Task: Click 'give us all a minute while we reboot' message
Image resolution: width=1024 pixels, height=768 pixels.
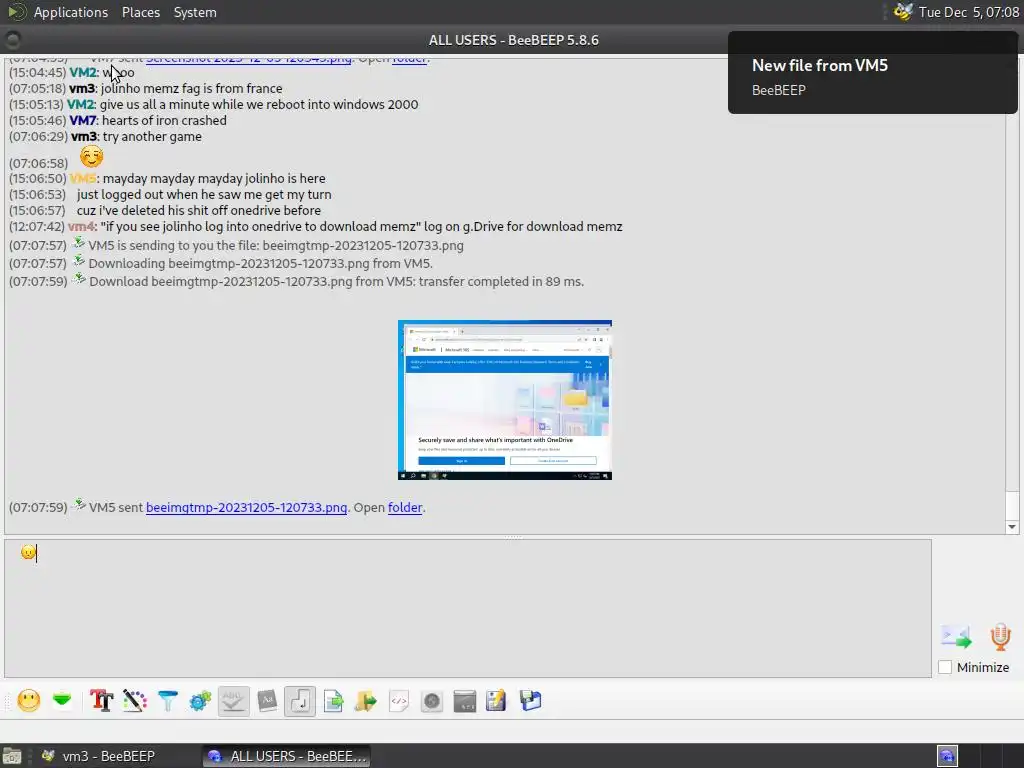Action: 259,104
